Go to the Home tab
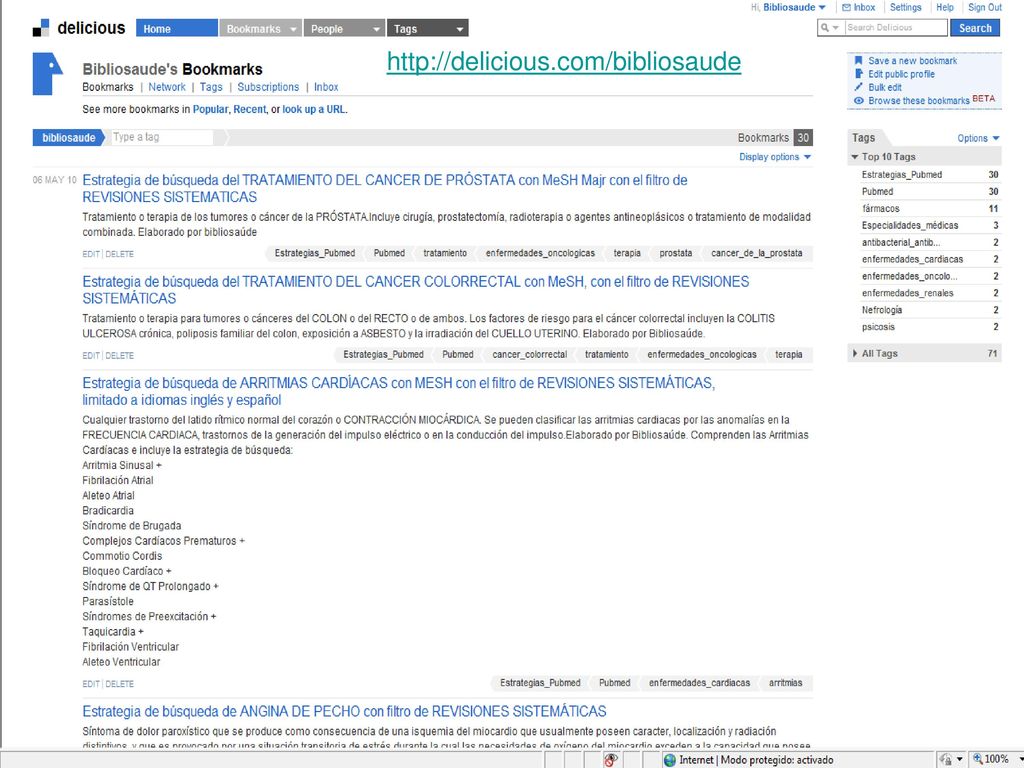 (176, 29)
